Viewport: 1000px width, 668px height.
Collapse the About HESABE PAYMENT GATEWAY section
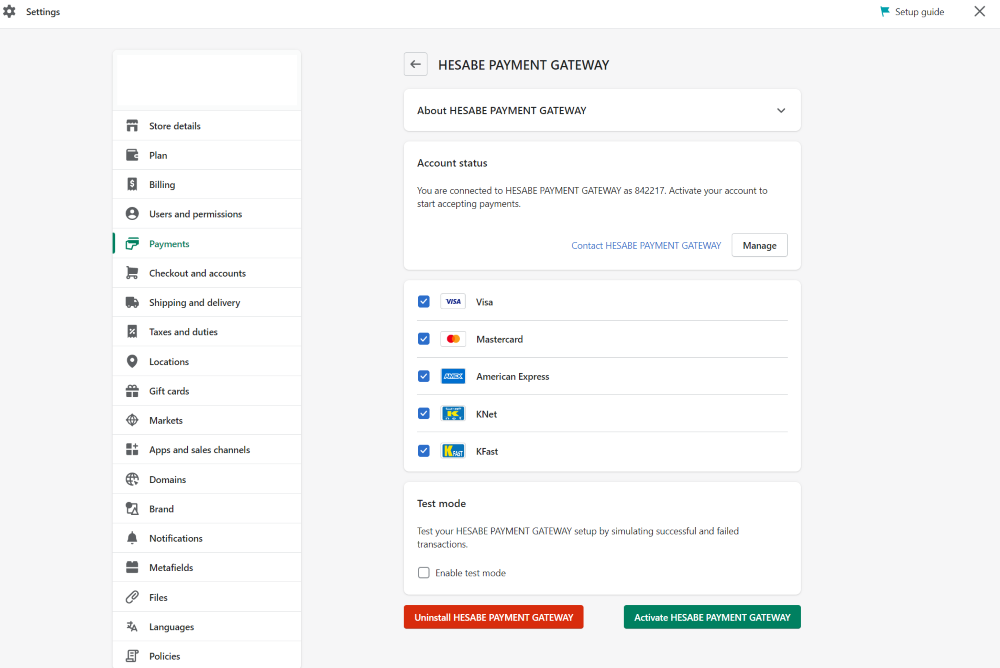[781, 110]
